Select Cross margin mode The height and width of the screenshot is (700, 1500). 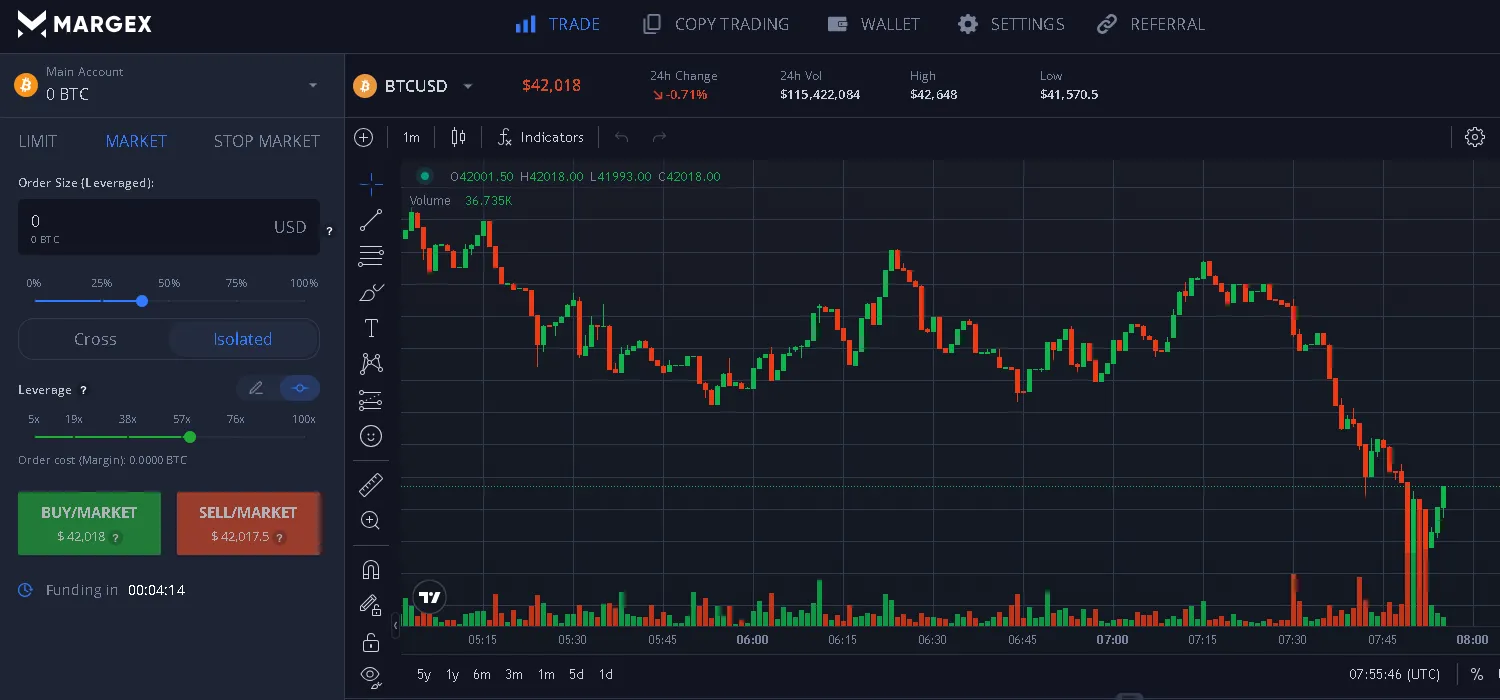coord(95,339)
